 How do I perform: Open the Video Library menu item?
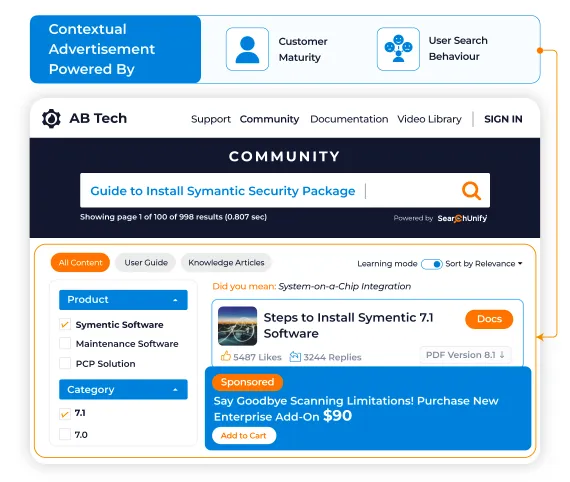pyautogui.click(x=429, y=119)
